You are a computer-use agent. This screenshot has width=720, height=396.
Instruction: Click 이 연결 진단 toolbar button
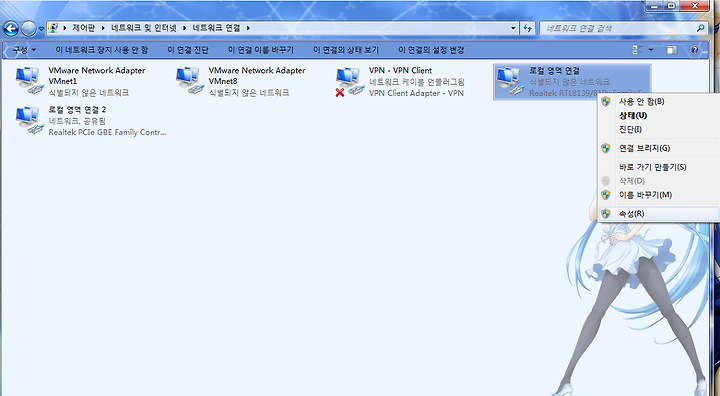pos(187,50)
